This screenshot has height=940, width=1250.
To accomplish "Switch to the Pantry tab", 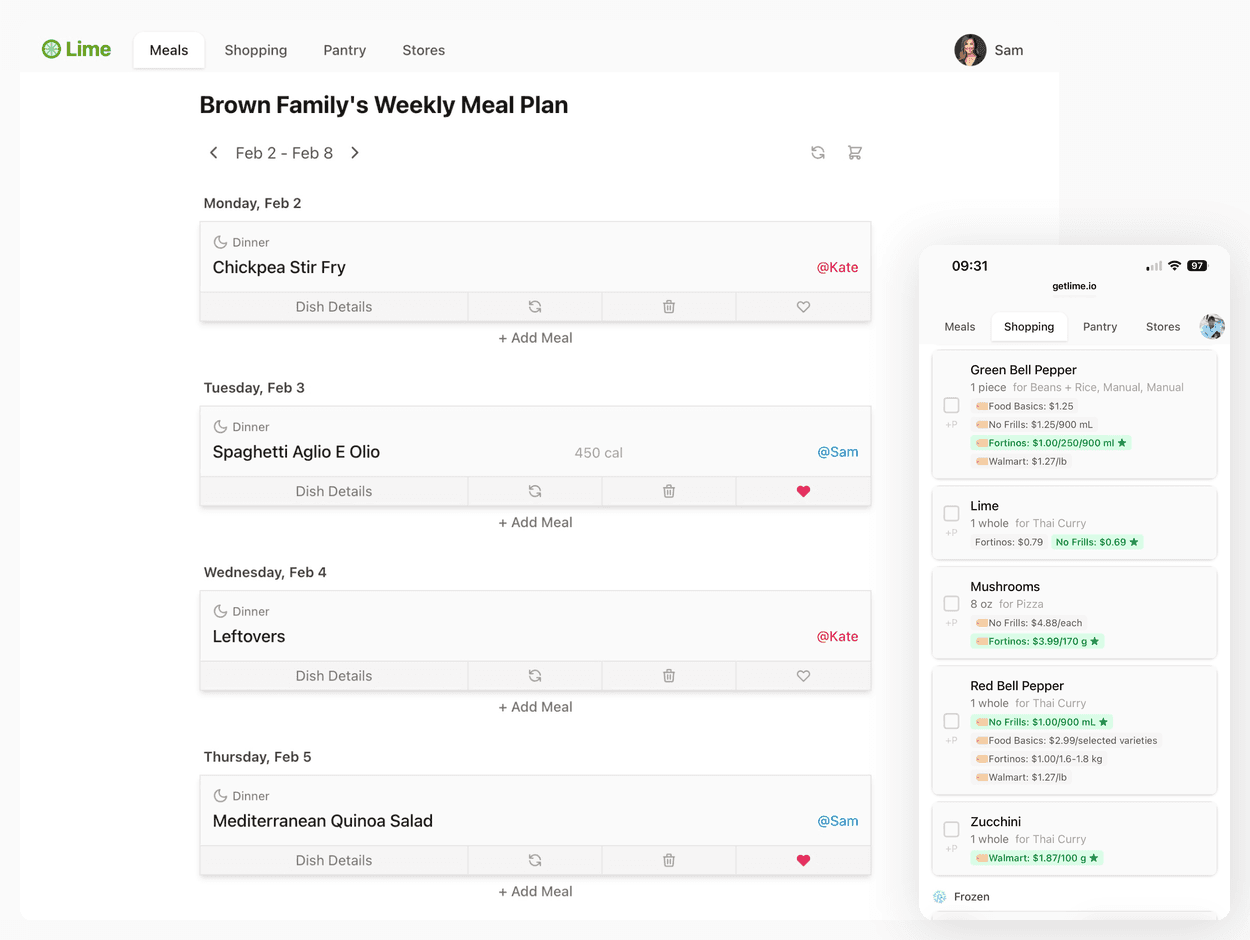I will tap(344, 49).
